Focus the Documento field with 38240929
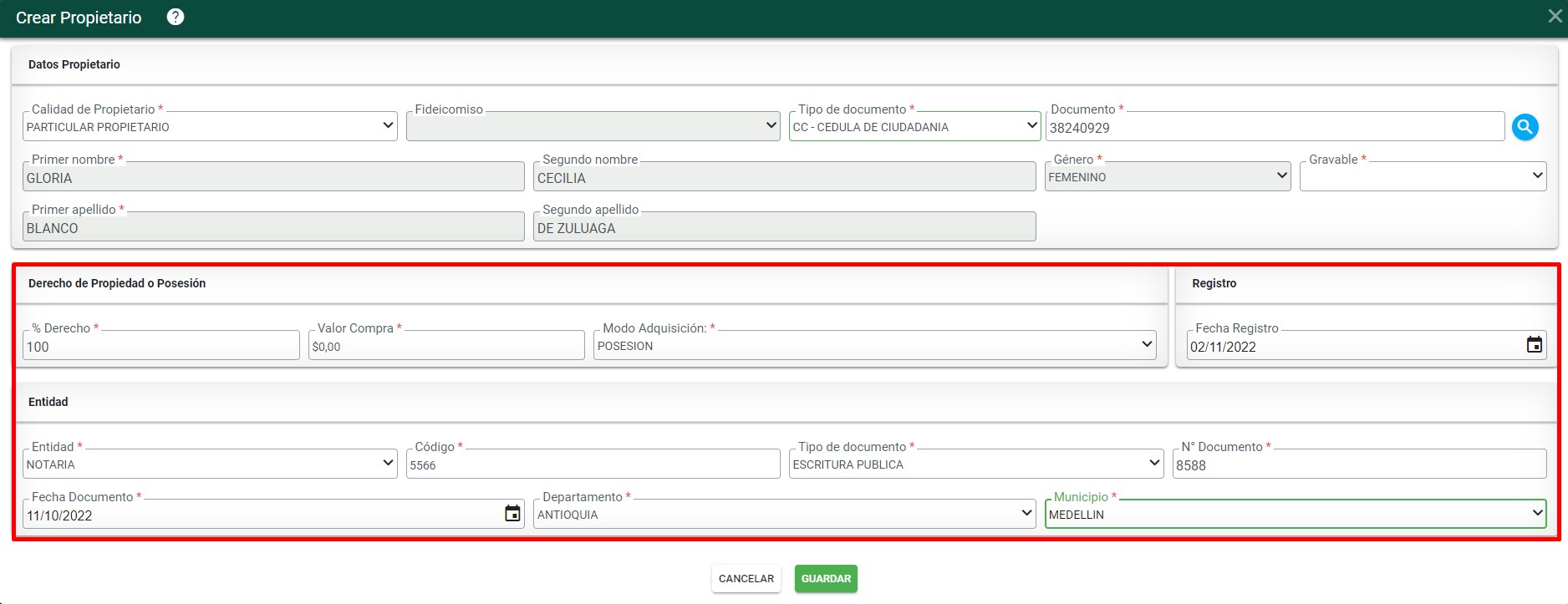 tap(1275, 127)
